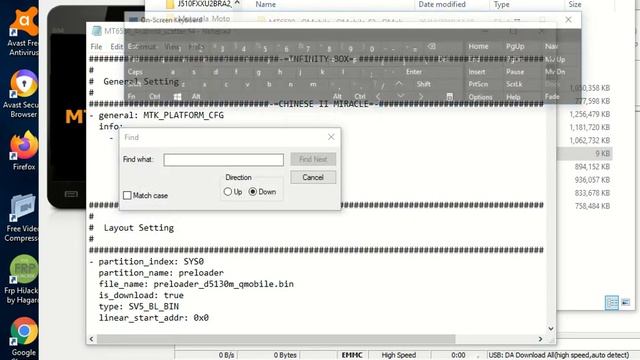The width and height of the screenshot is (640, 360).
Task: Open the Avast Secure Browser desktop icon
Action: pos(22,94)
